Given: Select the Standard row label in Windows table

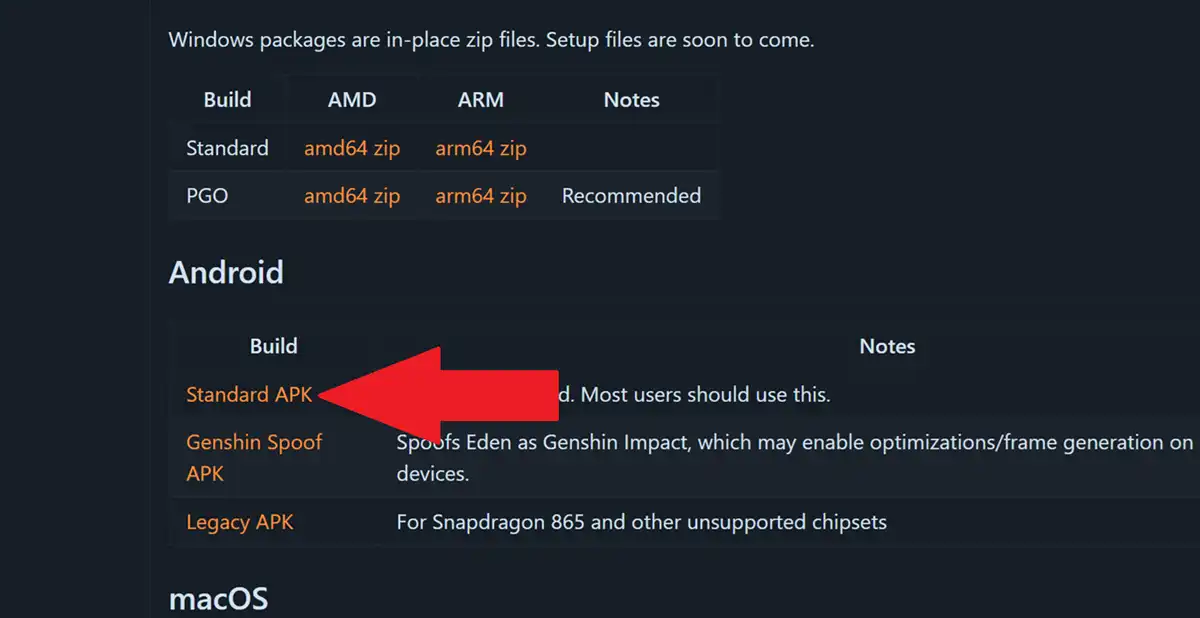Looking at the screenshot, I should [227, 147].
